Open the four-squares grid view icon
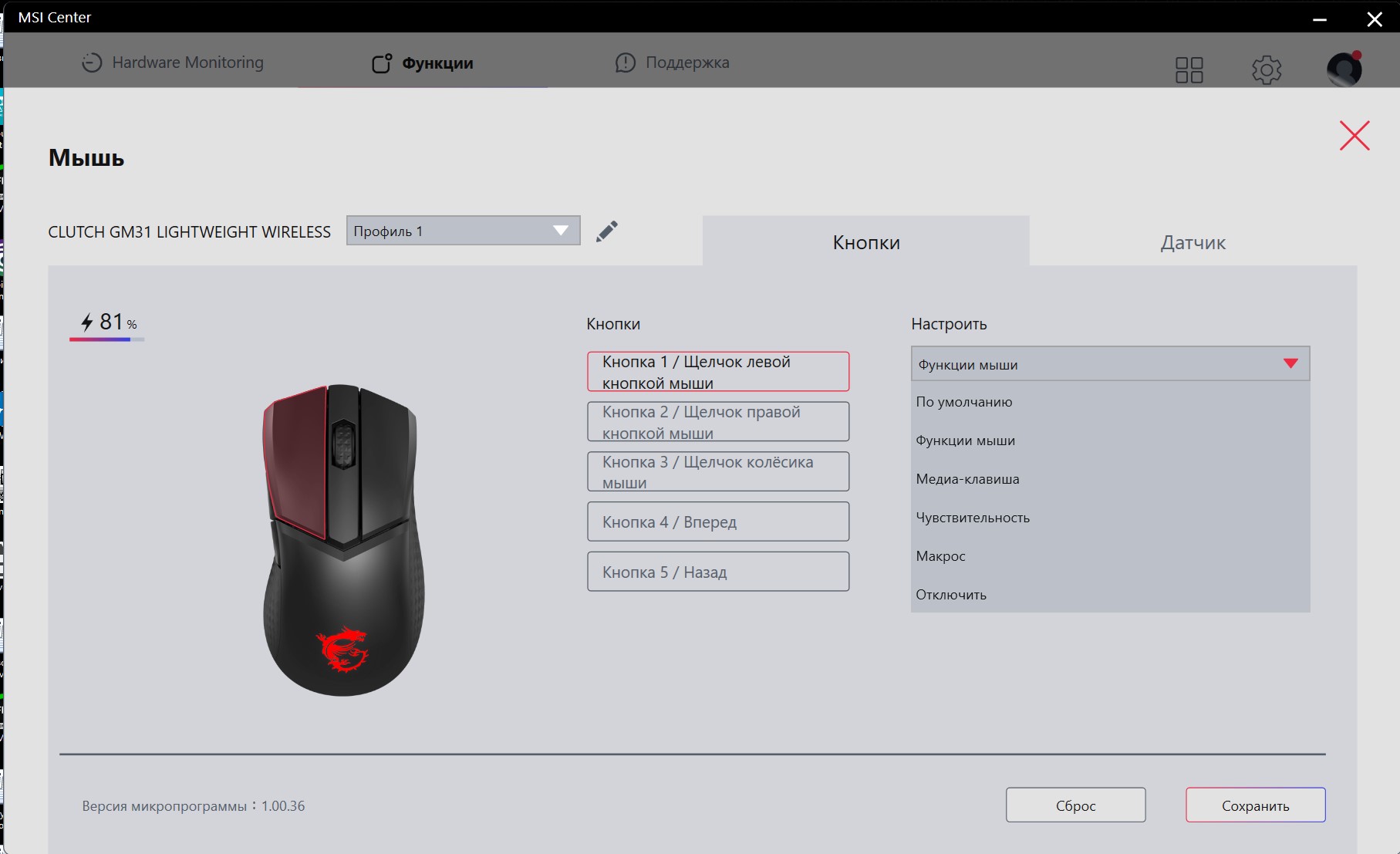The width and height of the screenshot is (1400, 854). point(1189,70)
